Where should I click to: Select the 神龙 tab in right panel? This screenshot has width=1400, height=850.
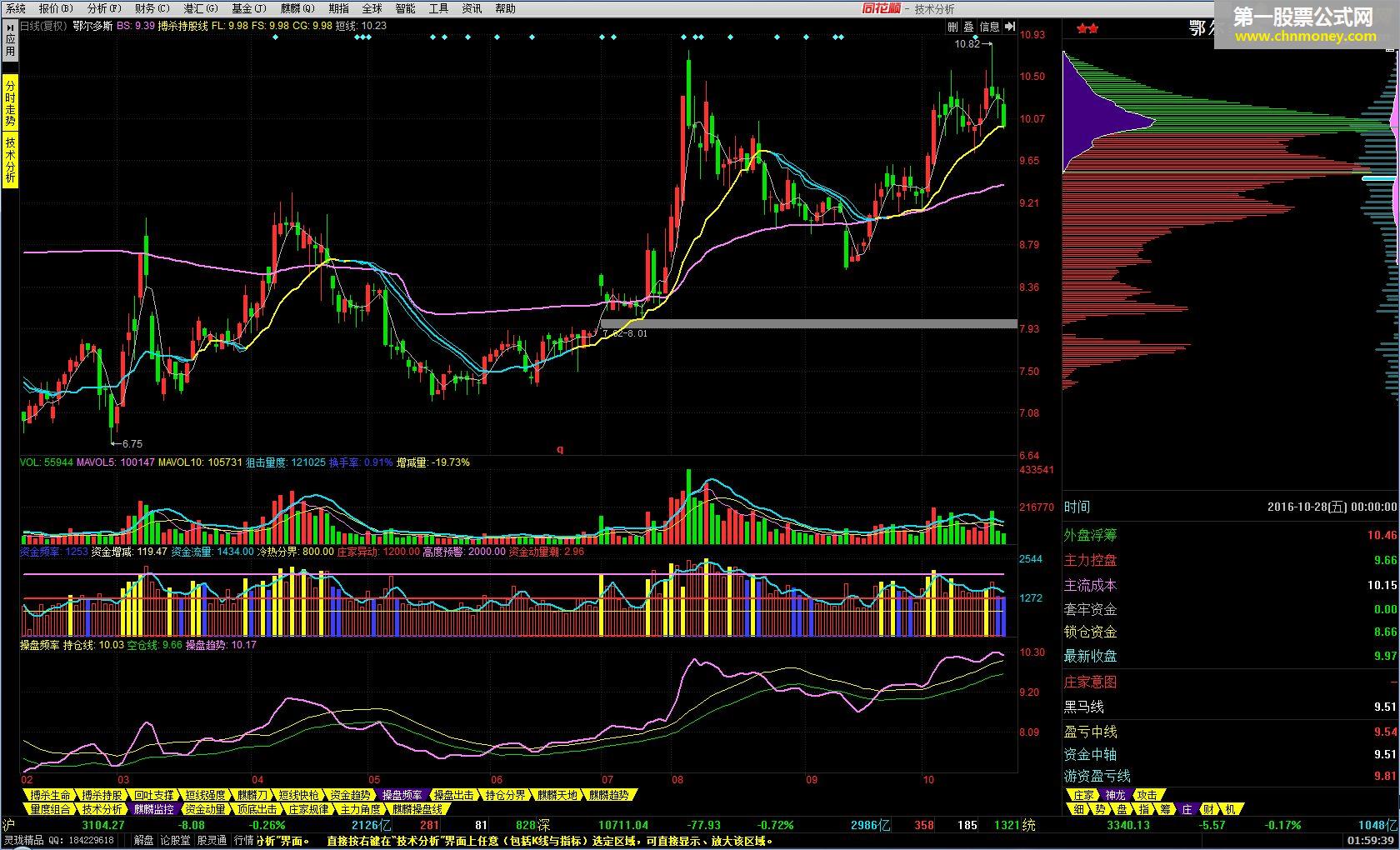(x=1115, y=795)
